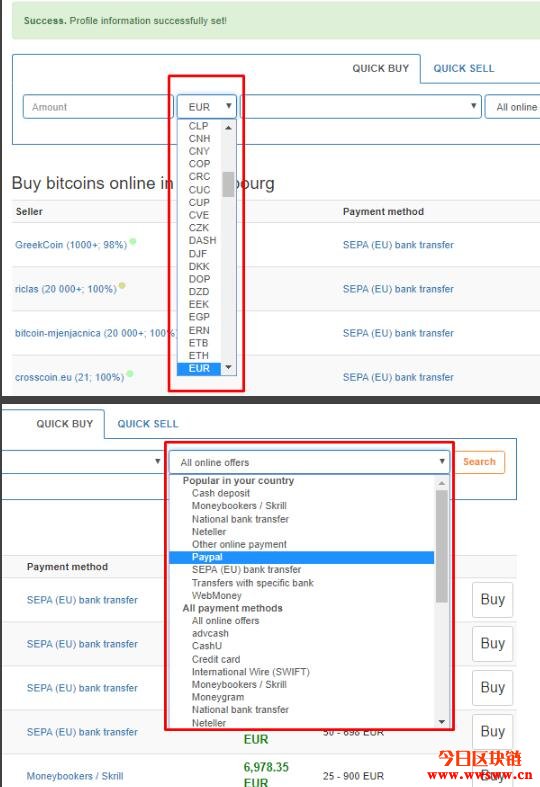Screen dimensions: 540x787
Task: Choose DASH from currency list
Action: (202, 240)
